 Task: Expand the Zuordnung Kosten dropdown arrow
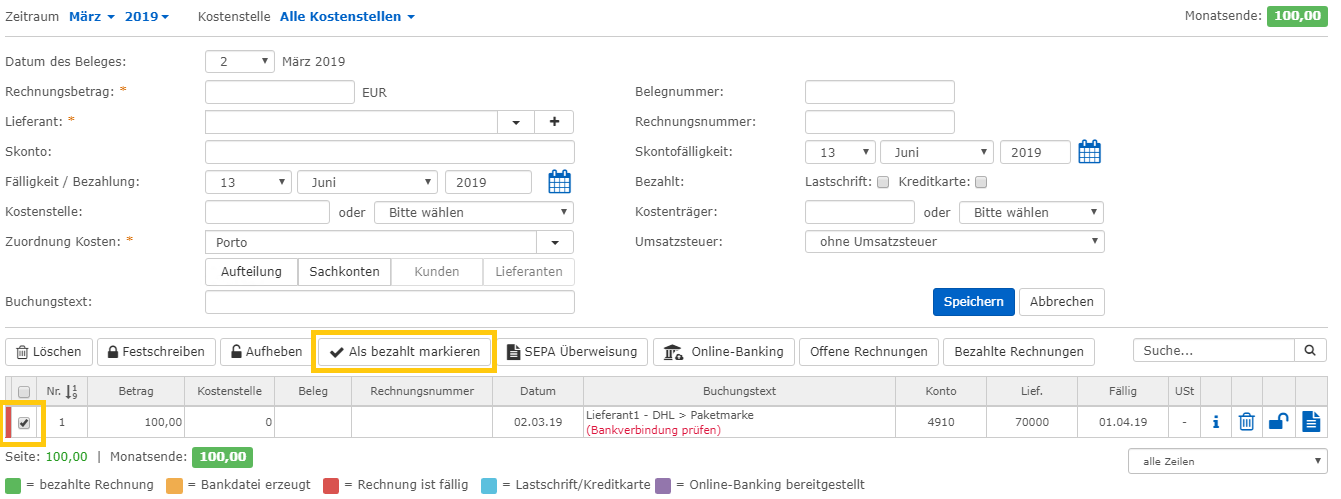point(555,242)
